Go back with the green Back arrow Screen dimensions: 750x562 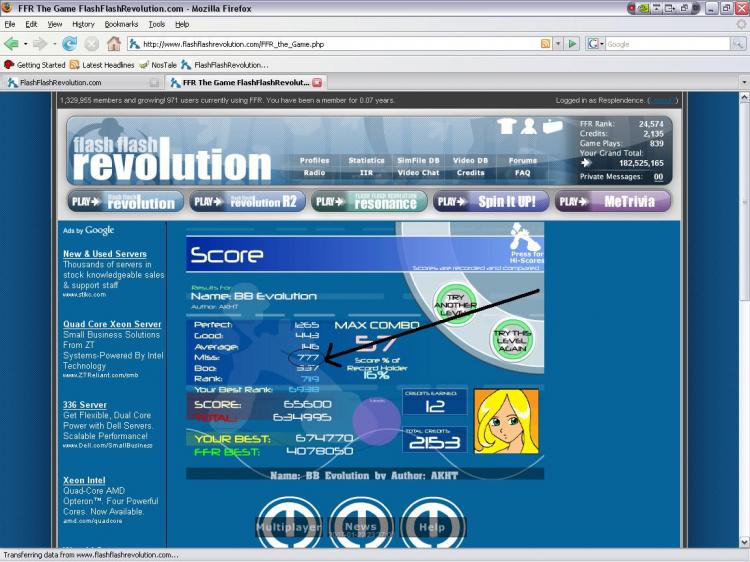click(12, 44)
